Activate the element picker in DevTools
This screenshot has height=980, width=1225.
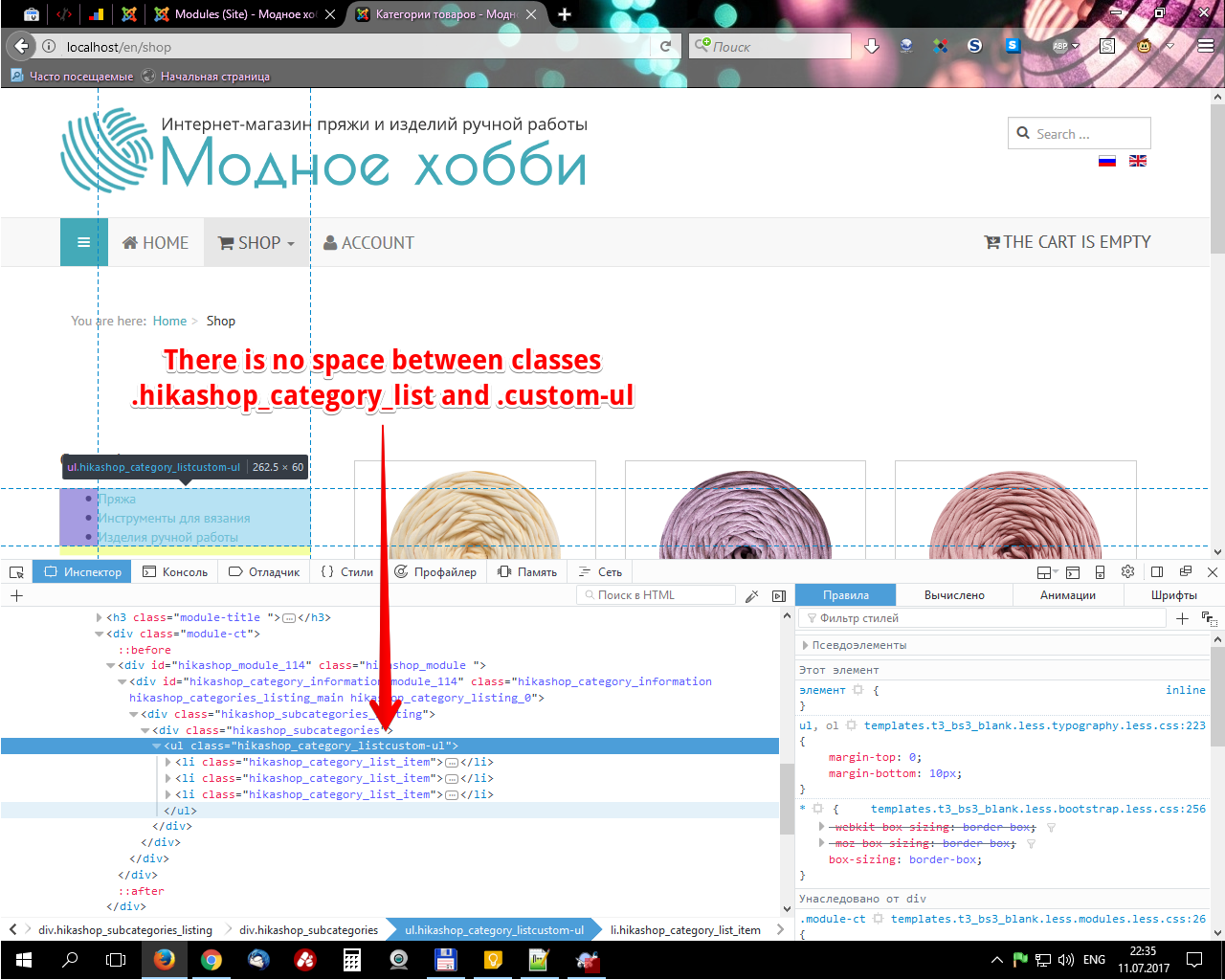click(16, 572)
